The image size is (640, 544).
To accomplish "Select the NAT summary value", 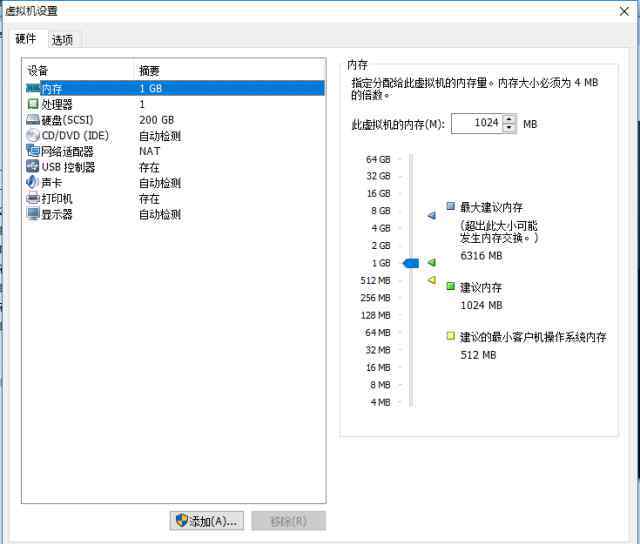I will tap(150, 151).
